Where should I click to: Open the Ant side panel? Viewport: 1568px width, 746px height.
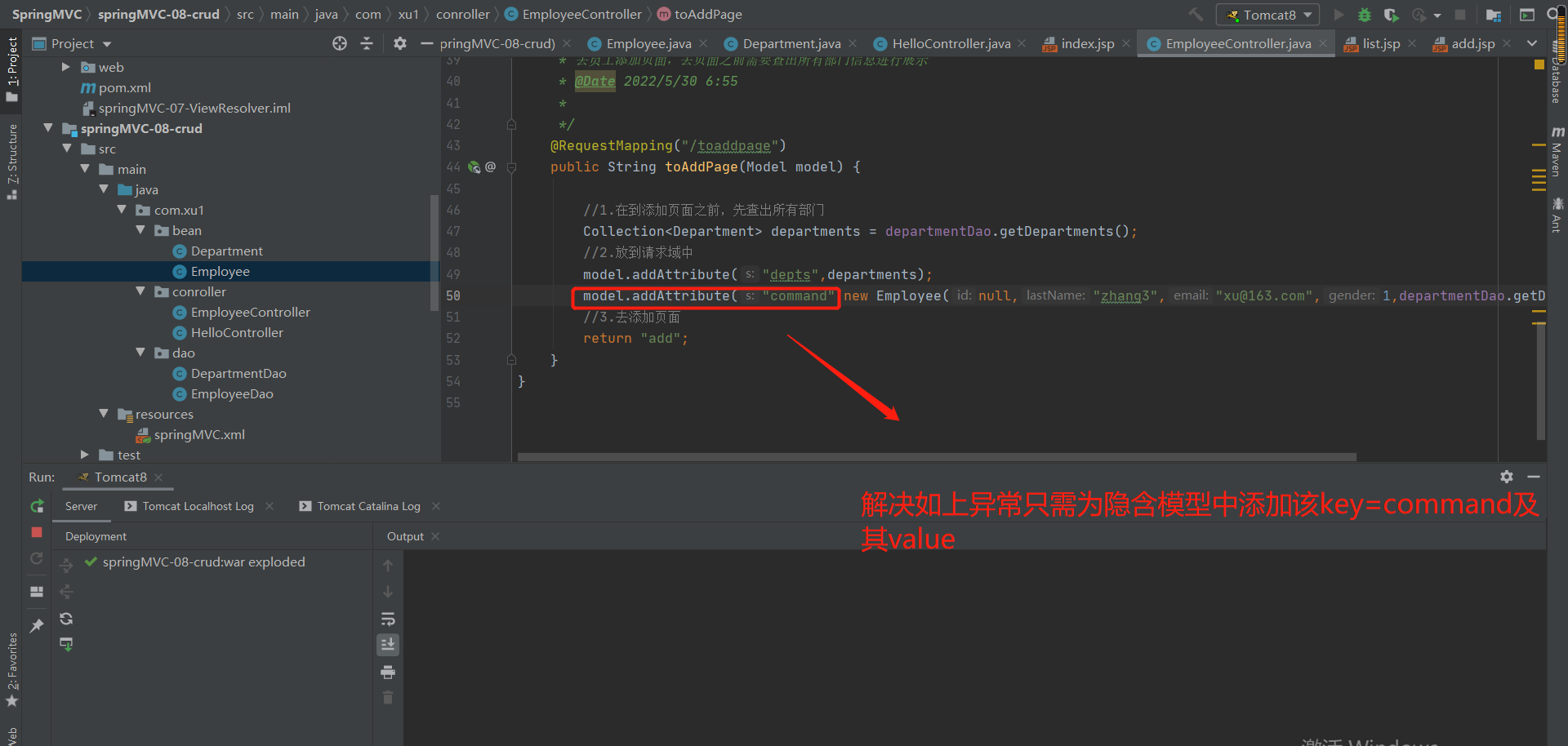click(1557, 215)
